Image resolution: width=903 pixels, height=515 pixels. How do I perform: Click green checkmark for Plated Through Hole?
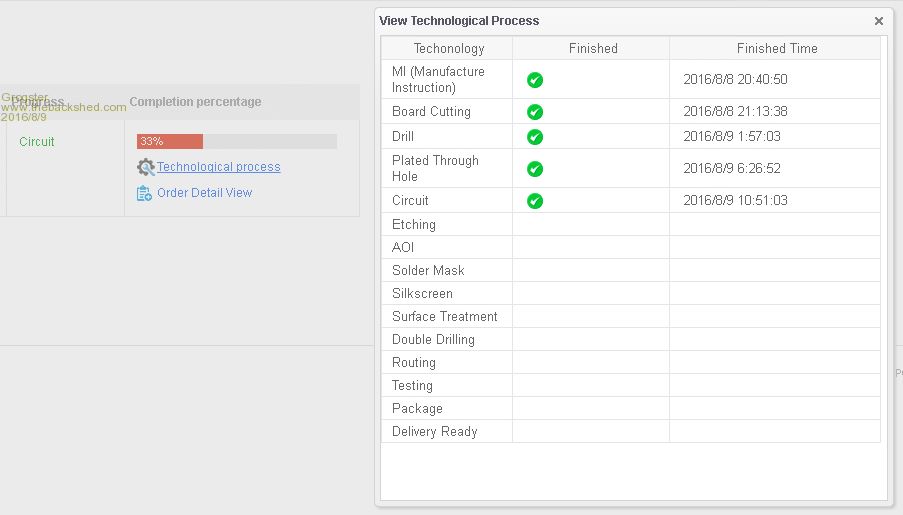click(x=535, y=169)
